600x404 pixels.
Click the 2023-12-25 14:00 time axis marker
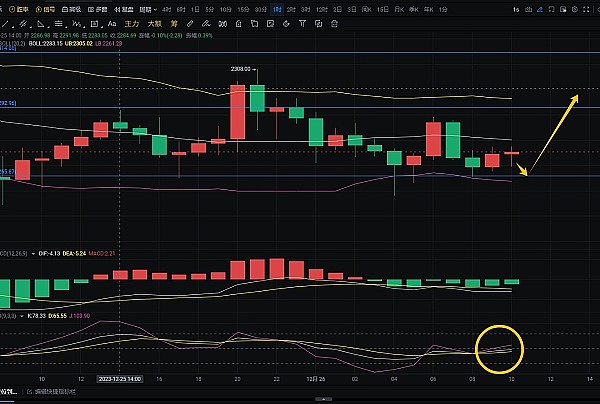[119, 380]
